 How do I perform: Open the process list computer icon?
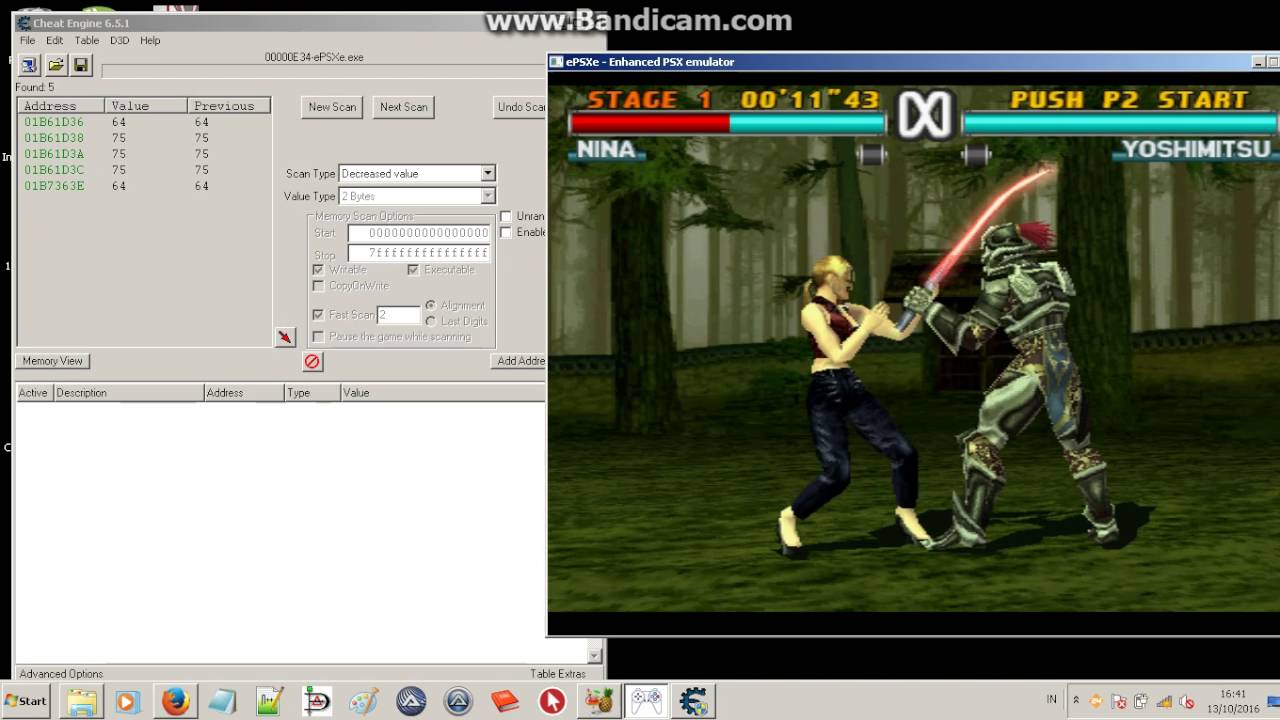(x=29, y=65)
